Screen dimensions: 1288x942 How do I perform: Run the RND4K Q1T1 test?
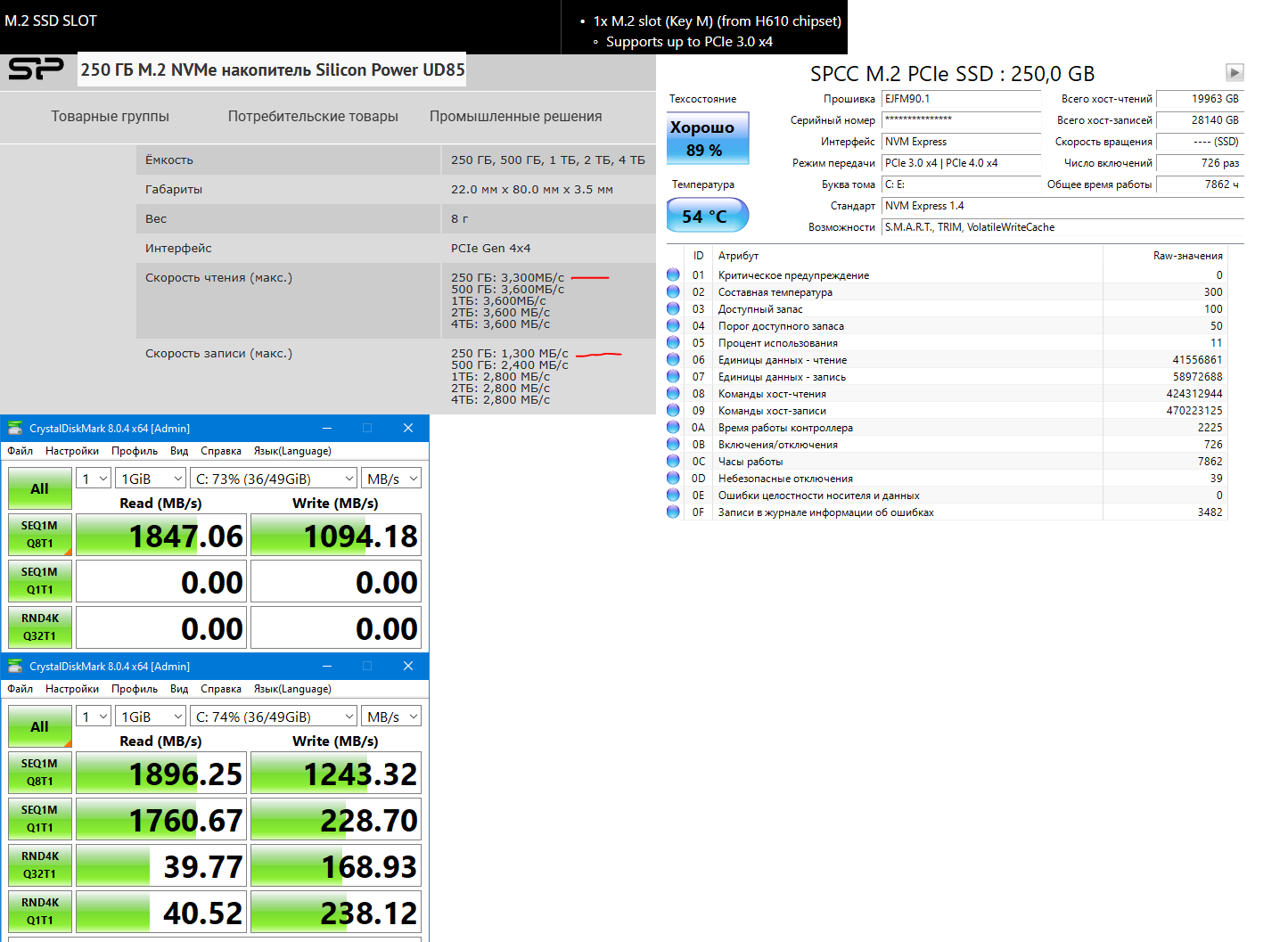click(40, 912)
